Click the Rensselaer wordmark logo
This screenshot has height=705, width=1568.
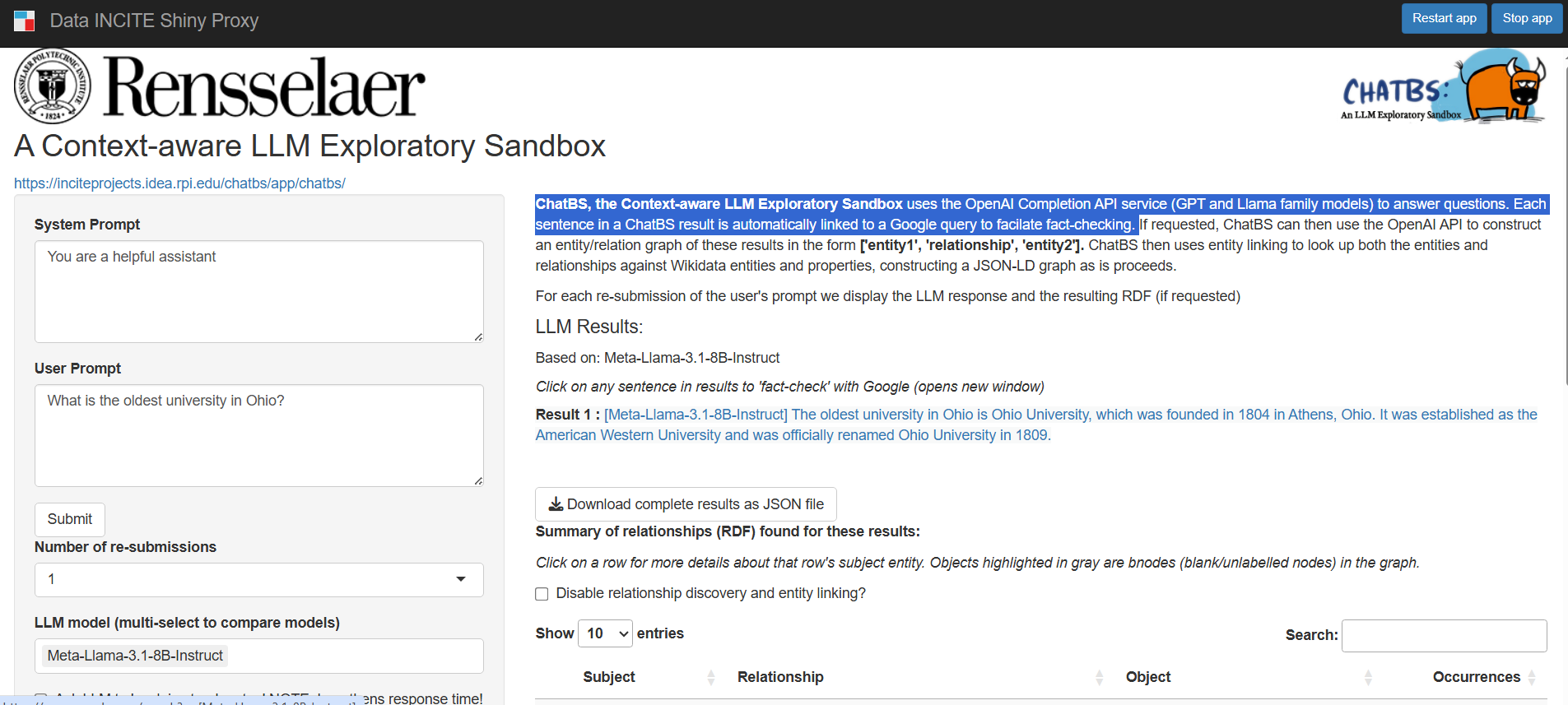click(x=264, y=87)
